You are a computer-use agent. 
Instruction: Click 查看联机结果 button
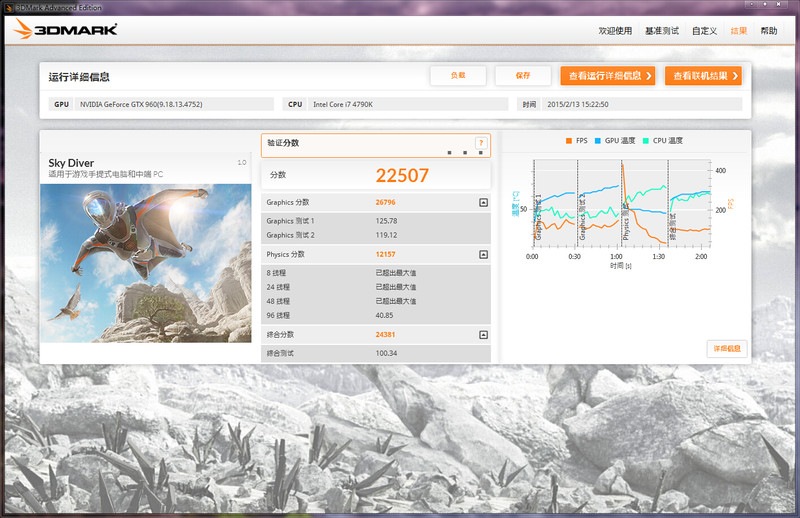(x=703, y=76)
